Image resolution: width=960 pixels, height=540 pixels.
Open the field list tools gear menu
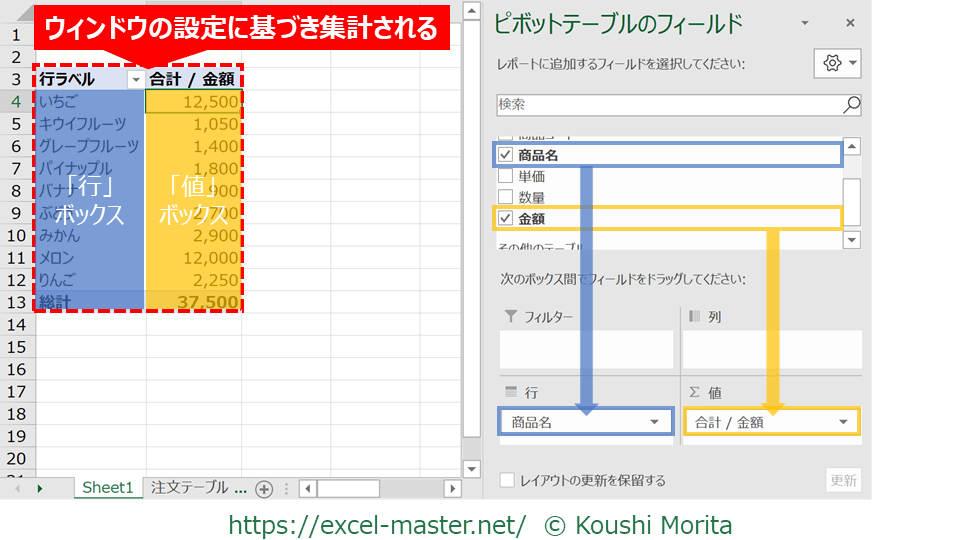(839, 63)
